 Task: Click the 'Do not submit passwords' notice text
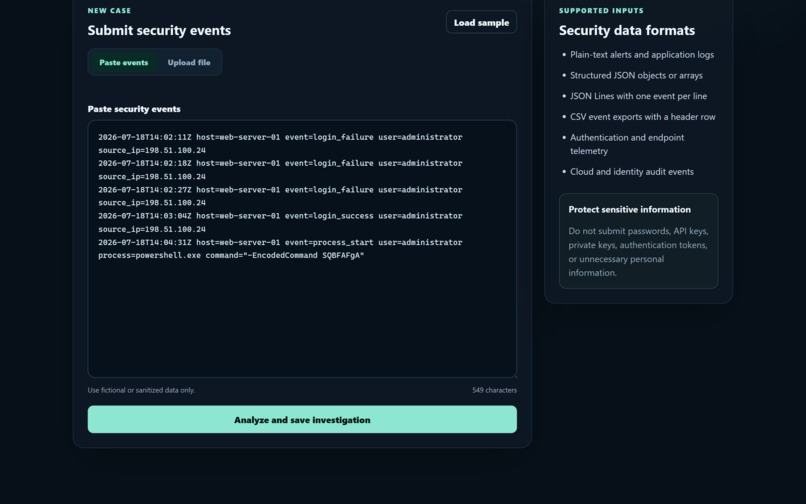(x=638, y=252)
